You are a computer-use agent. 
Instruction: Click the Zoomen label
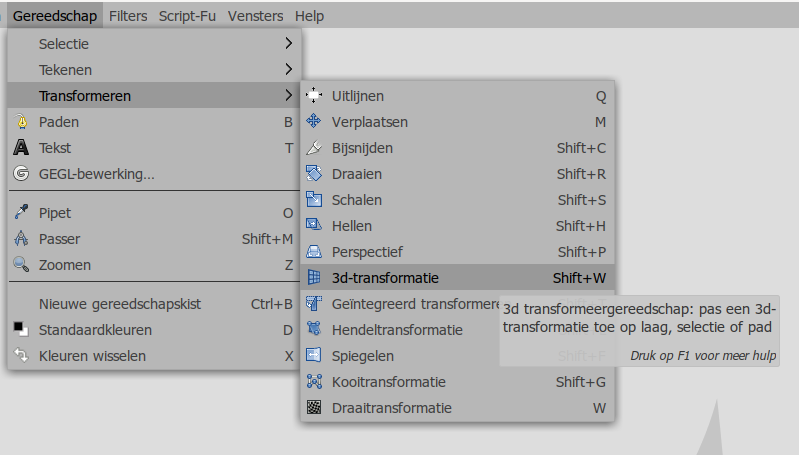(x=65, y=265)
